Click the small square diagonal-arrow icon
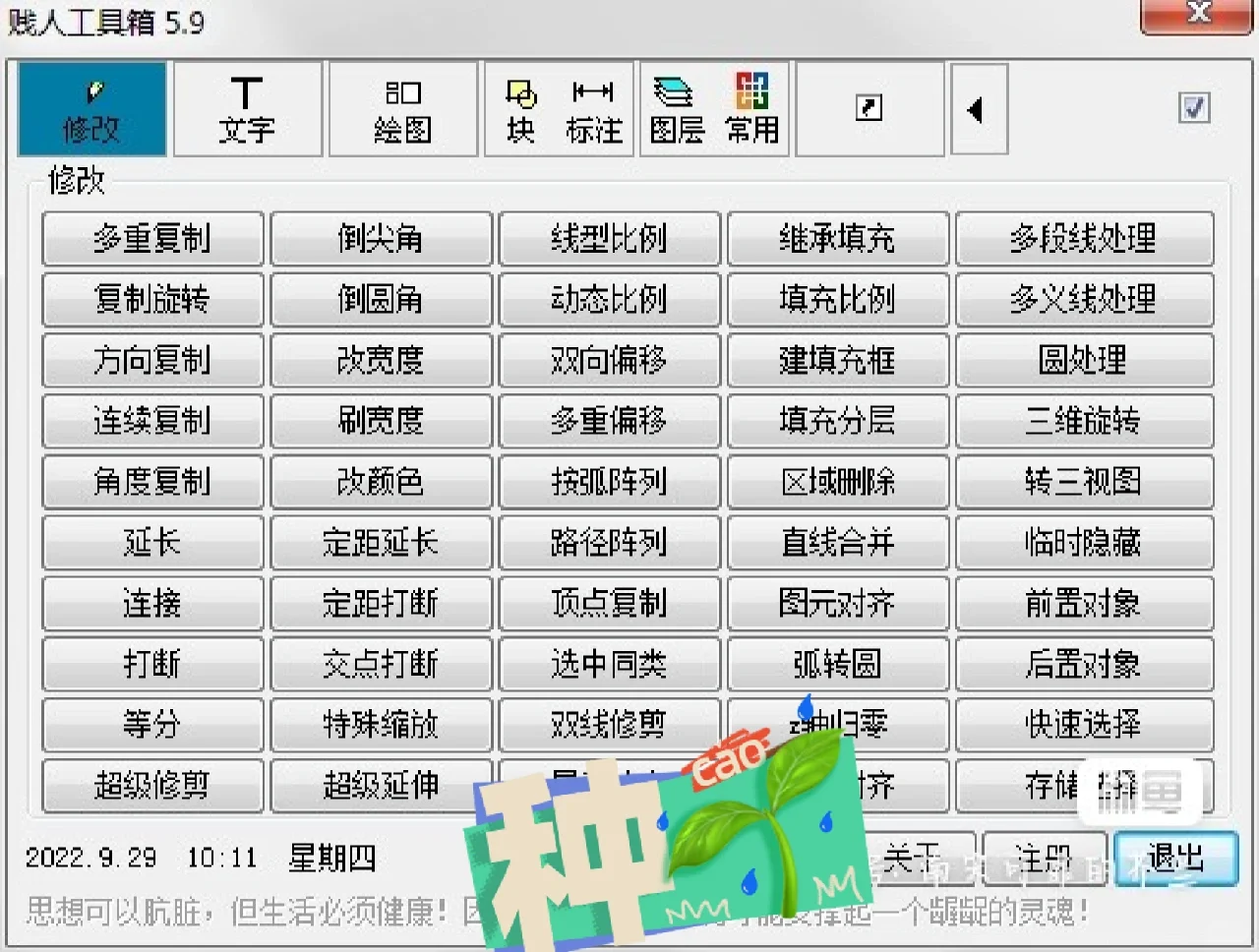 click(x=869, y=109)
